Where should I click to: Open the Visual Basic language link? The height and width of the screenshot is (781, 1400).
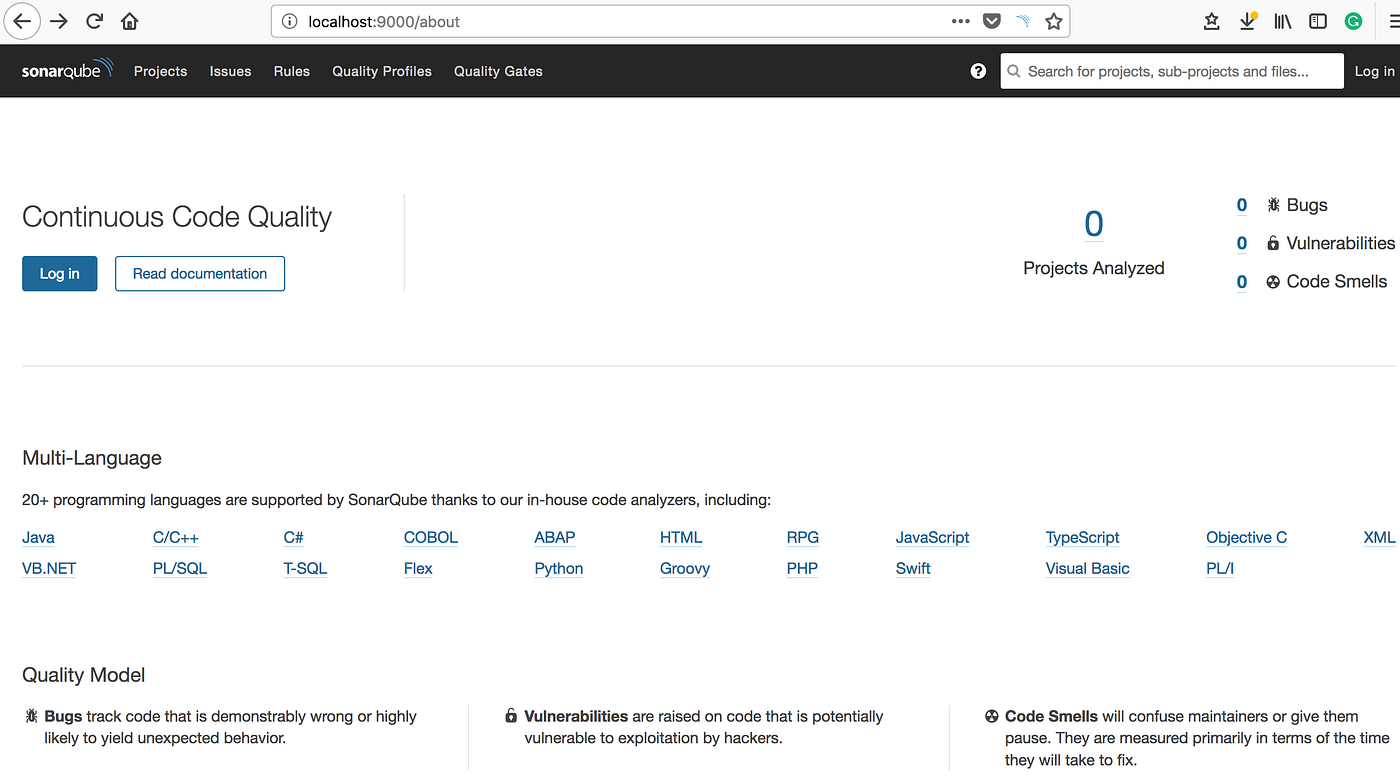coord(1088,568)
